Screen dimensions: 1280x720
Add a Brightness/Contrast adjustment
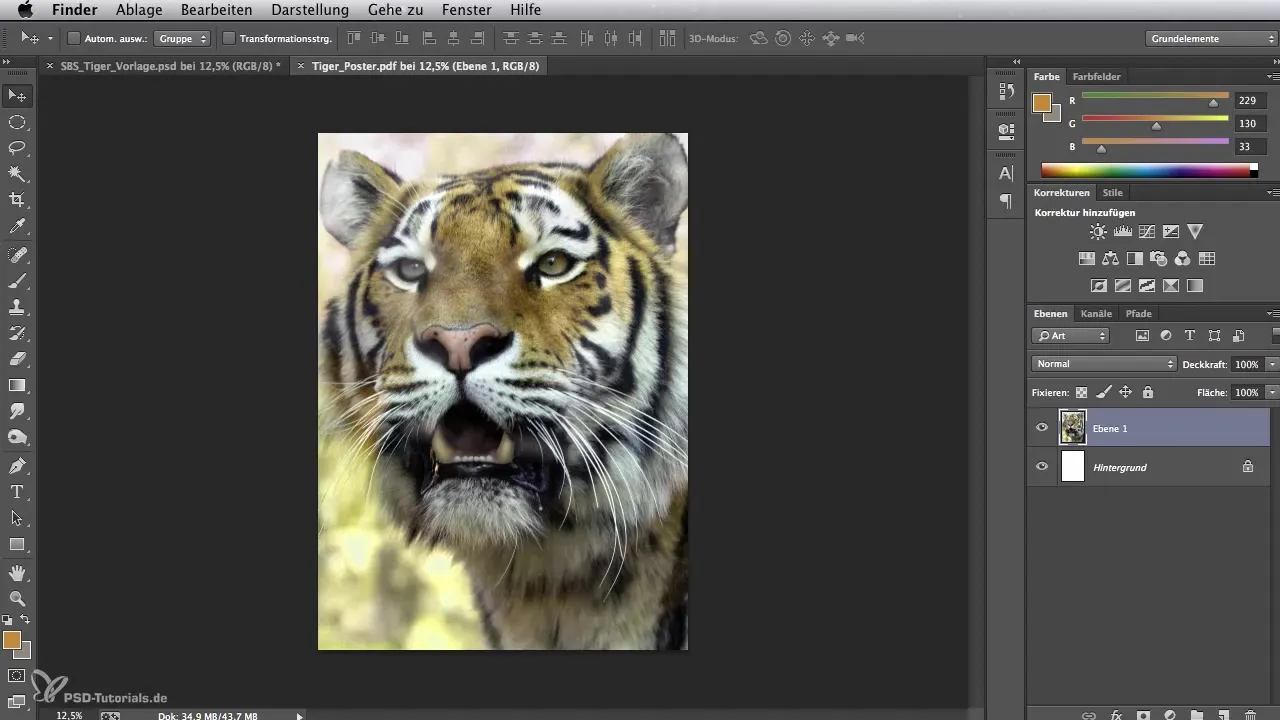1099,231
